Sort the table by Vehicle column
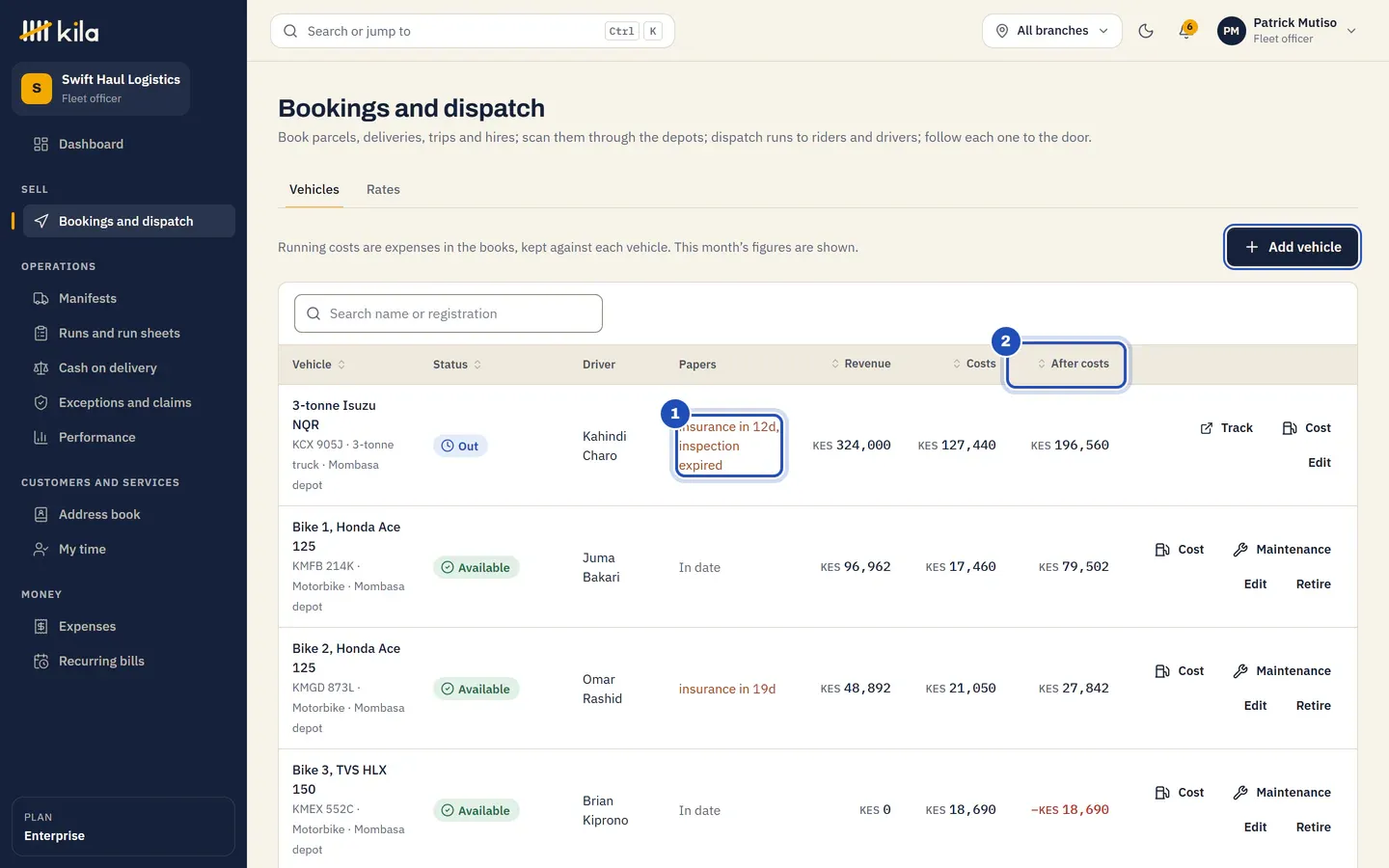This screenshot has height=868, width=1389. tap(318, 365)
